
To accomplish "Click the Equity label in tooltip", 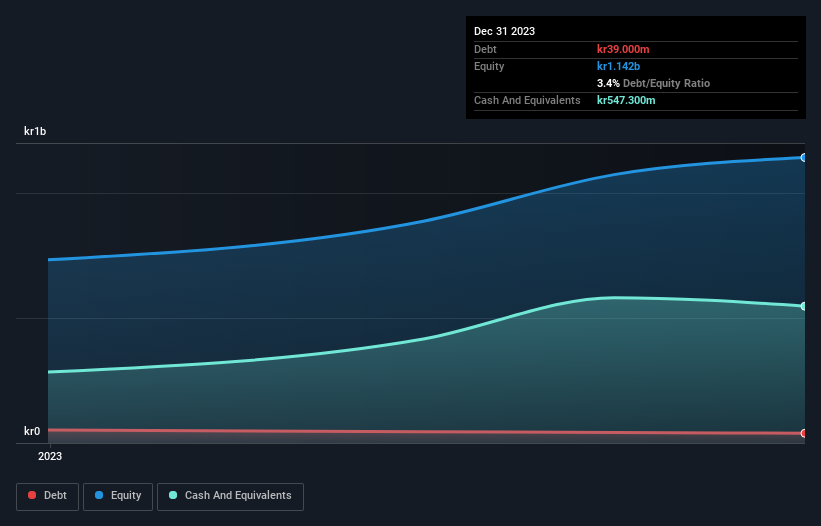I will [489, 66].
